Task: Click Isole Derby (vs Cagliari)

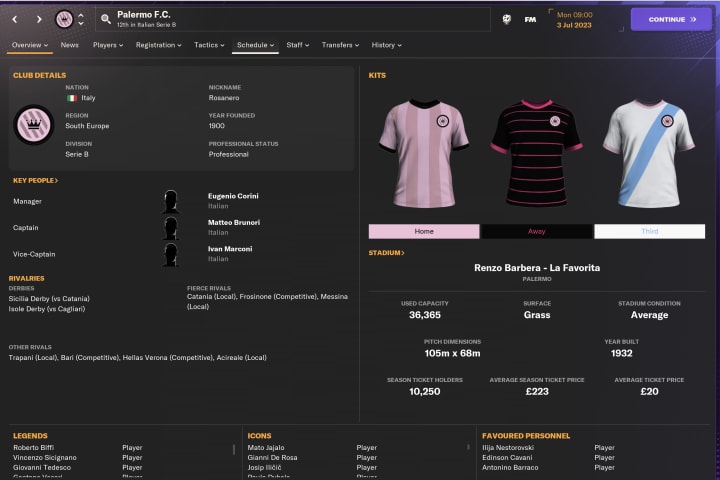Action: [x=46, y=309]
